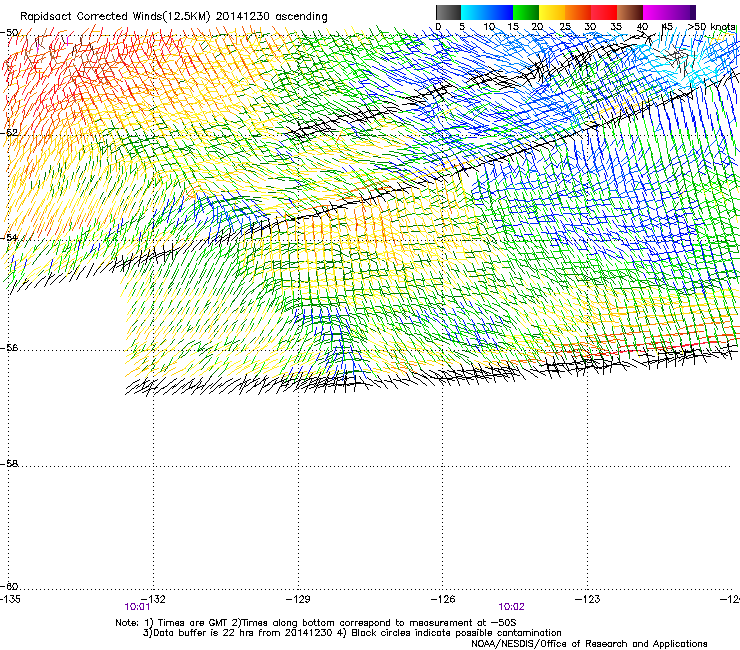Viewport: 740px width, 650px height.
Task: Click the gray 0-5 knots legend swatch
Action: (x=448, y=12)
